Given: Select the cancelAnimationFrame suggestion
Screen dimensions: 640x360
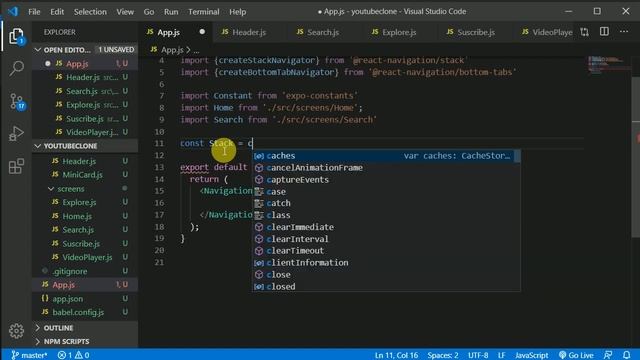Looking at the screenshot, I should click(x=386, y=167).
